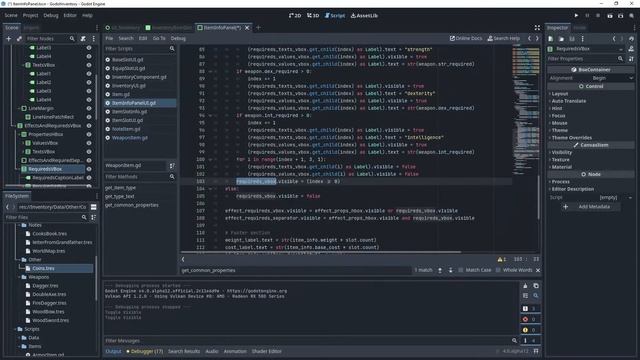Switch to the Debugger (17) bottom tab
The height and width of the screenshot is (360, 640).
(144, 351)
